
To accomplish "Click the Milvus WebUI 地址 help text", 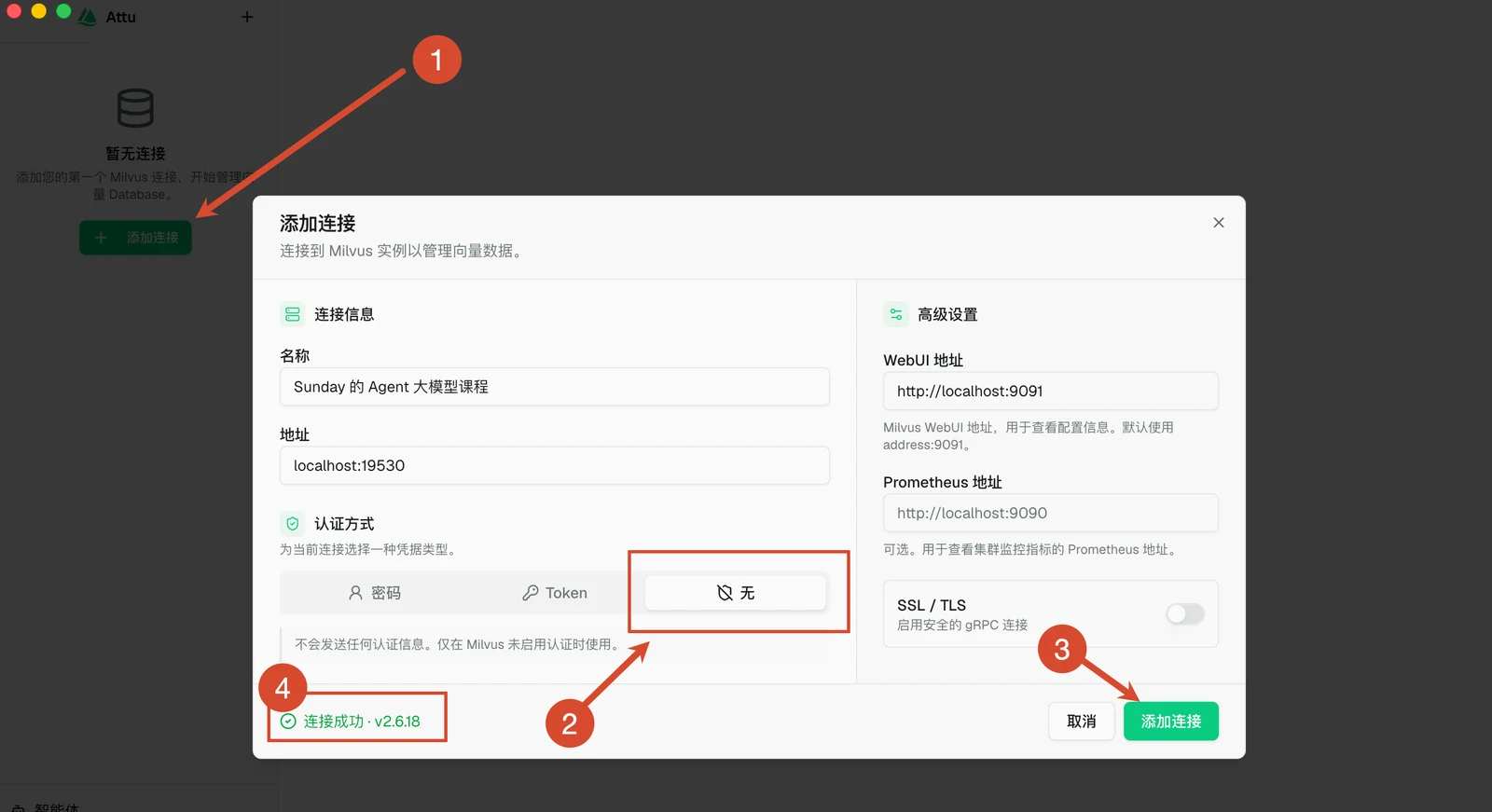I will (1029, 436).
